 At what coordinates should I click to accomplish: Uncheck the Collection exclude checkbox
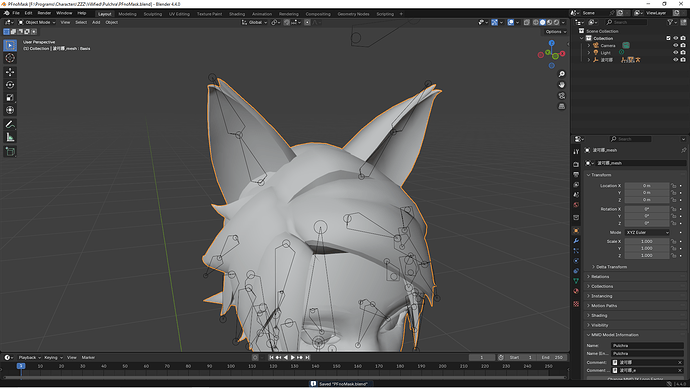668,38
